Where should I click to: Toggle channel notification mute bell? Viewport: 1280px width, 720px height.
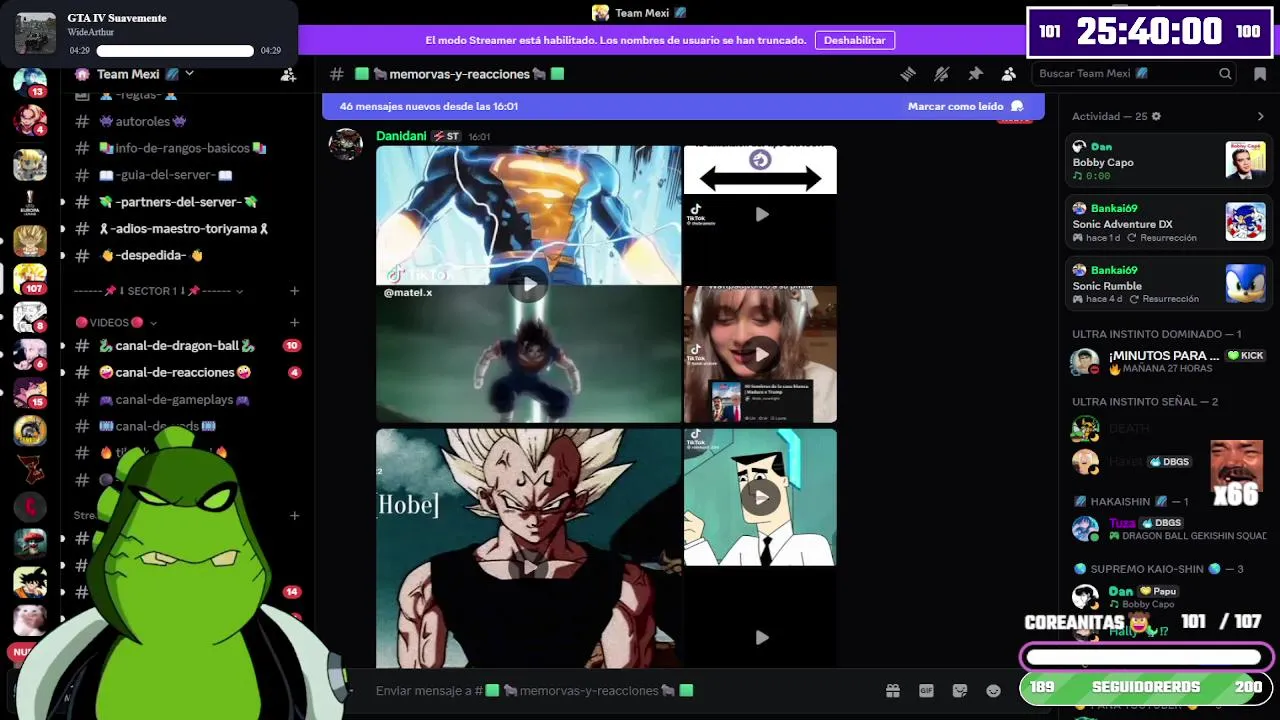(941, 74)
